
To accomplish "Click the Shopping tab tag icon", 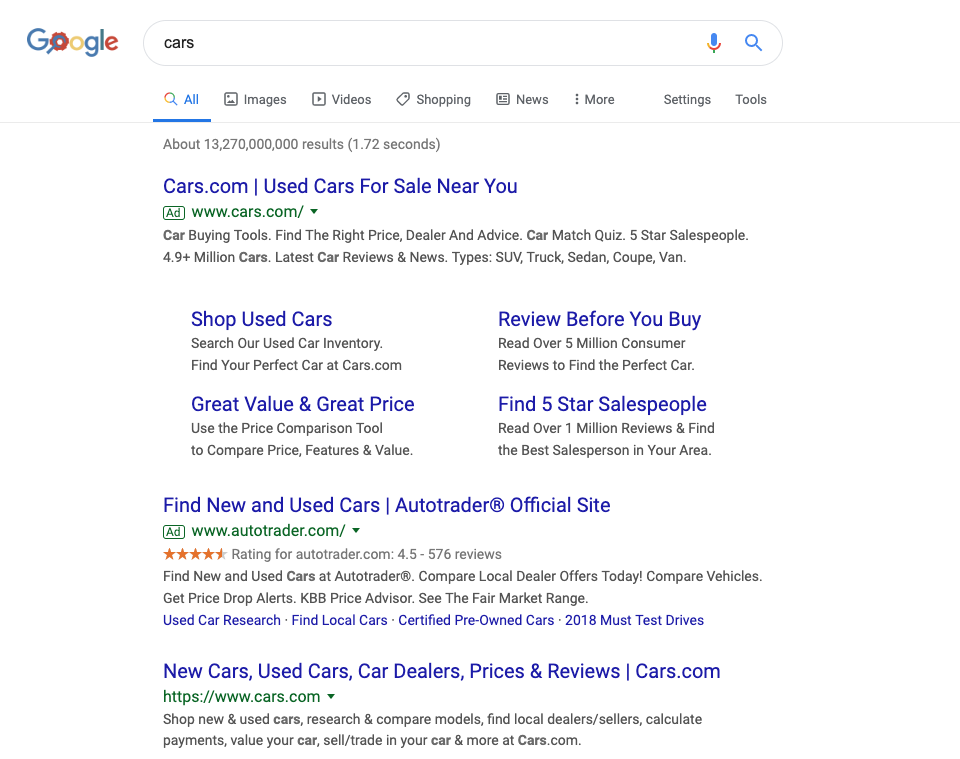I will 403,99.
